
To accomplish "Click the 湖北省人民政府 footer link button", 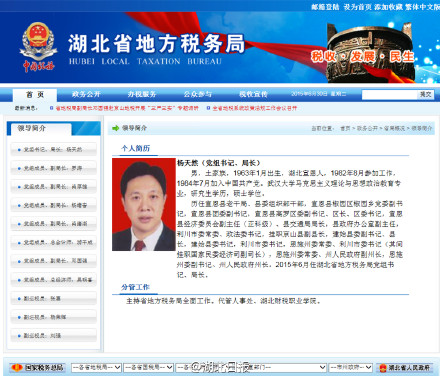I will 405,367.
